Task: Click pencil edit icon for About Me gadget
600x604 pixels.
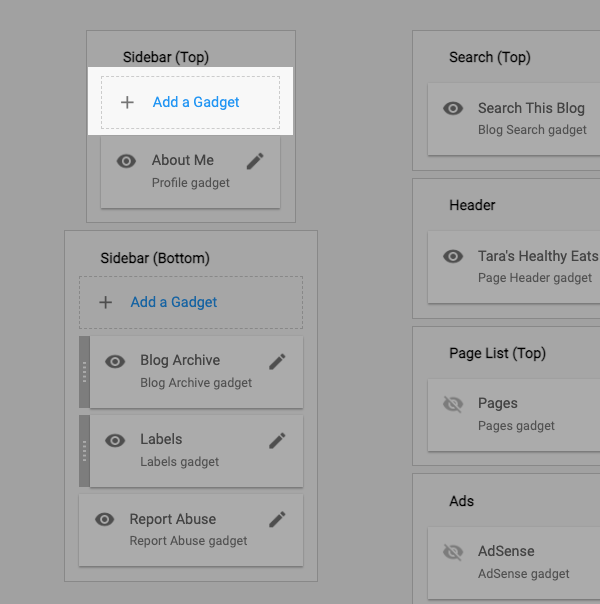Action: coord(255,161)
